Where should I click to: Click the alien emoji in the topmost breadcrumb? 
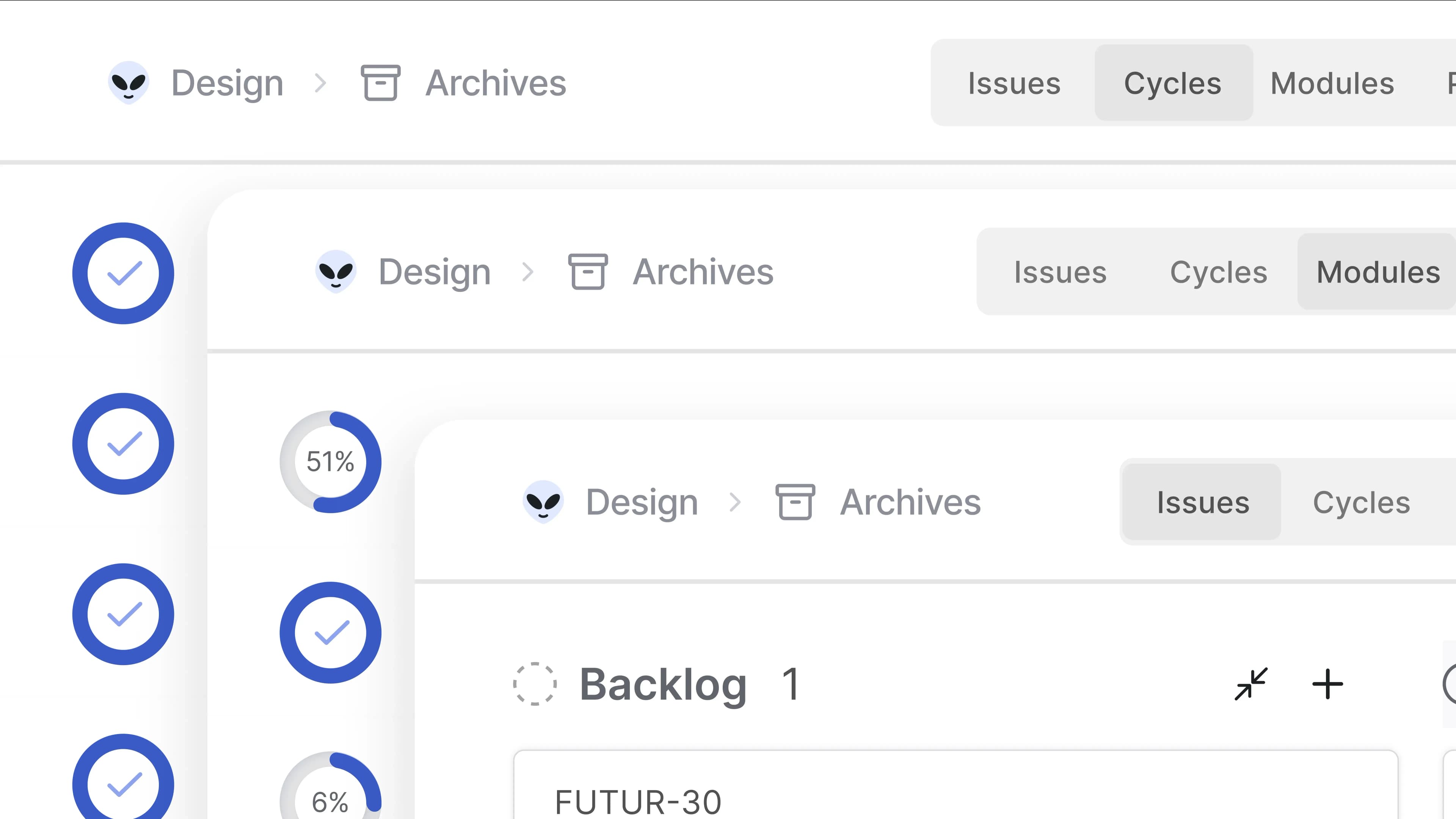tap(128, 83)
